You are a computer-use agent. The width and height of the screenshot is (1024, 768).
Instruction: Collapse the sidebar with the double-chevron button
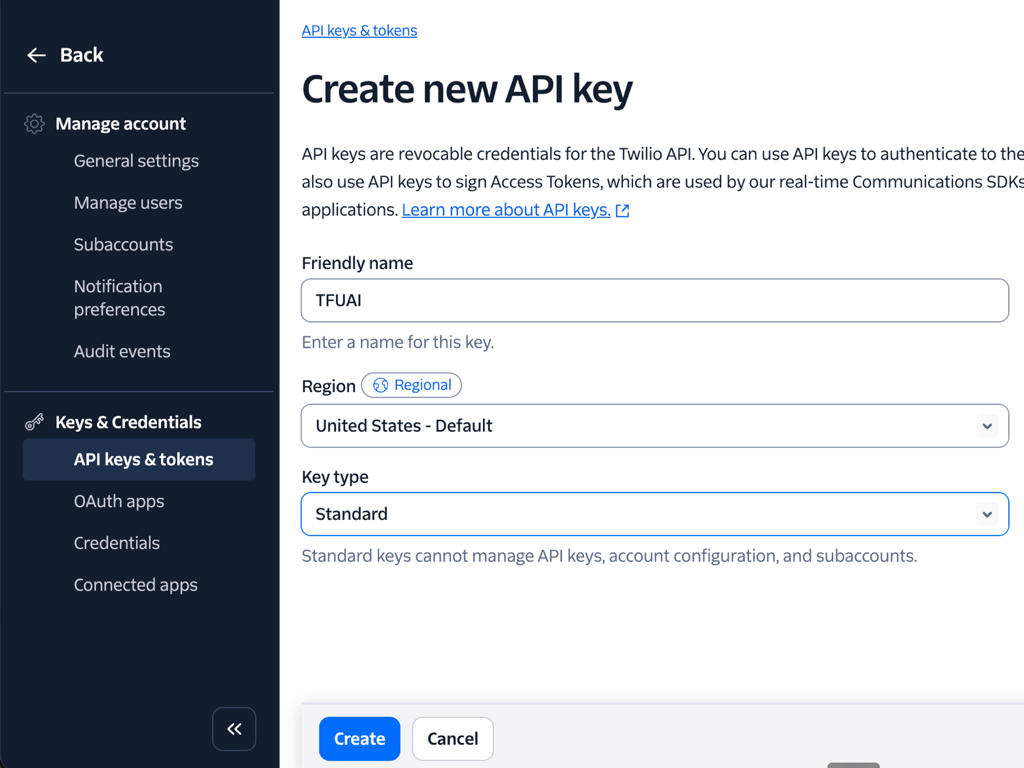pyautogui.click(x=234, y=729)
